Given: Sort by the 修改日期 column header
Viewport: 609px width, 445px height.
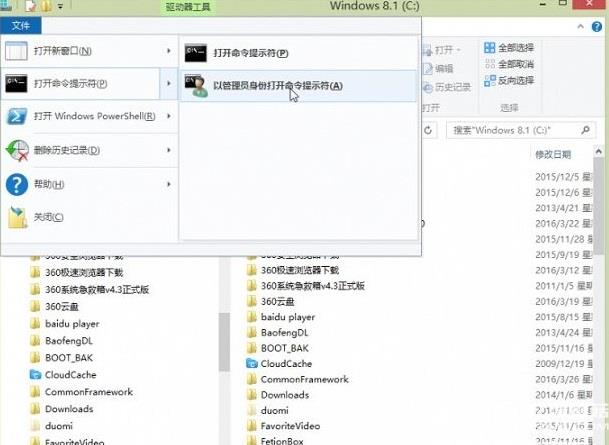Looking at the screenshot, I should (x=553, y=154).
